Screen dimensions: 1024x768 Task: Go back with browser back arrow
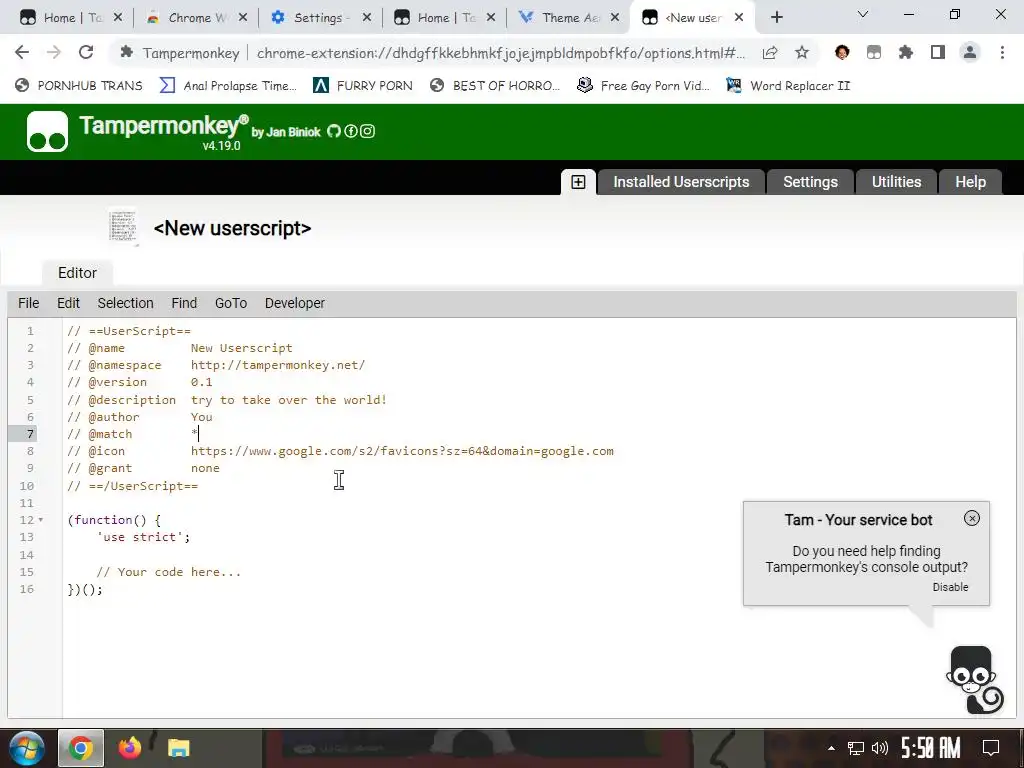coord(22,52)
